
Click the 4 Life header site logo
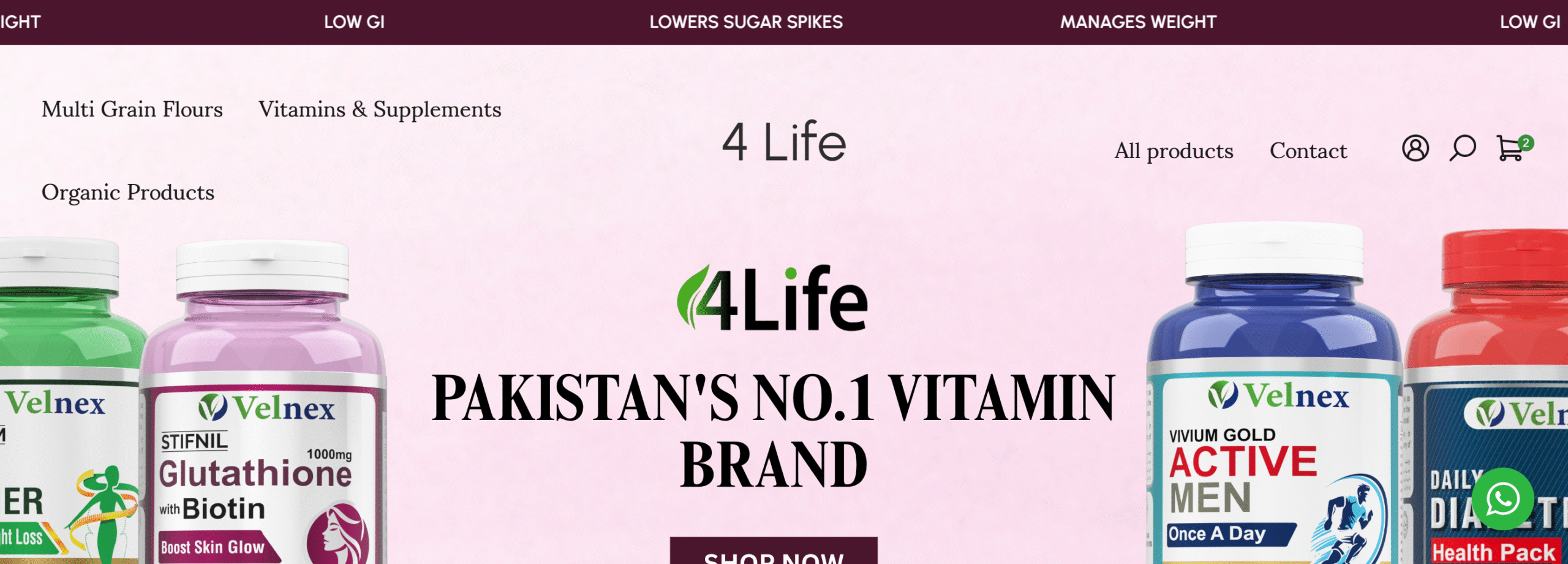click(x=783, y=142)
